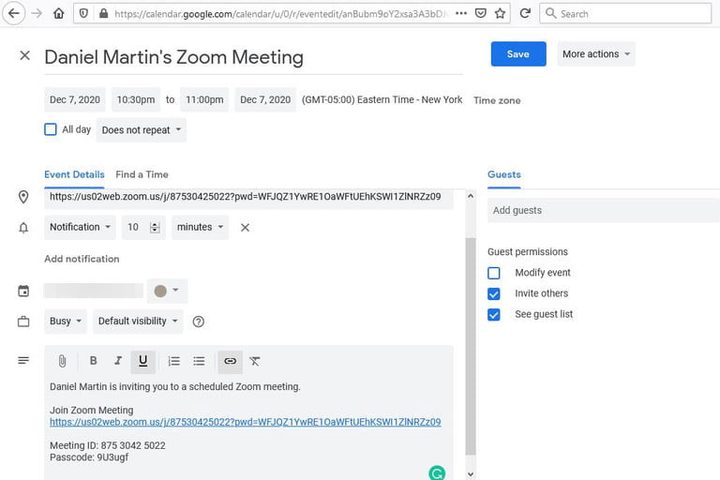This screenshot has width=720, height=480.
Task: Open the Zoom meeting link in description
Action: (245, 422)
